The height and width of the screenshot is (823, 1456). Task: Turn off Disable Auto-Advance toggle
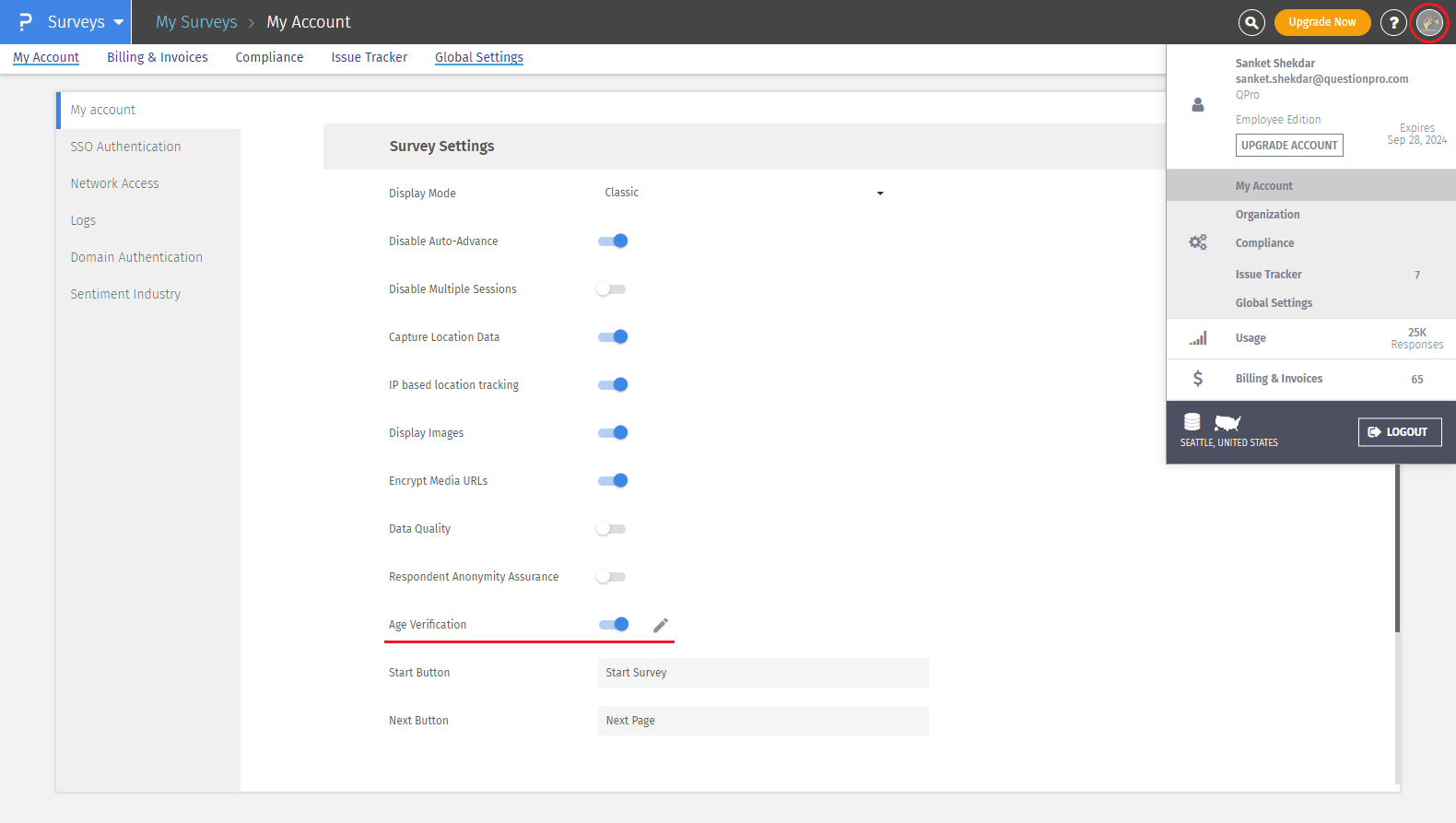tap(613, 241)
